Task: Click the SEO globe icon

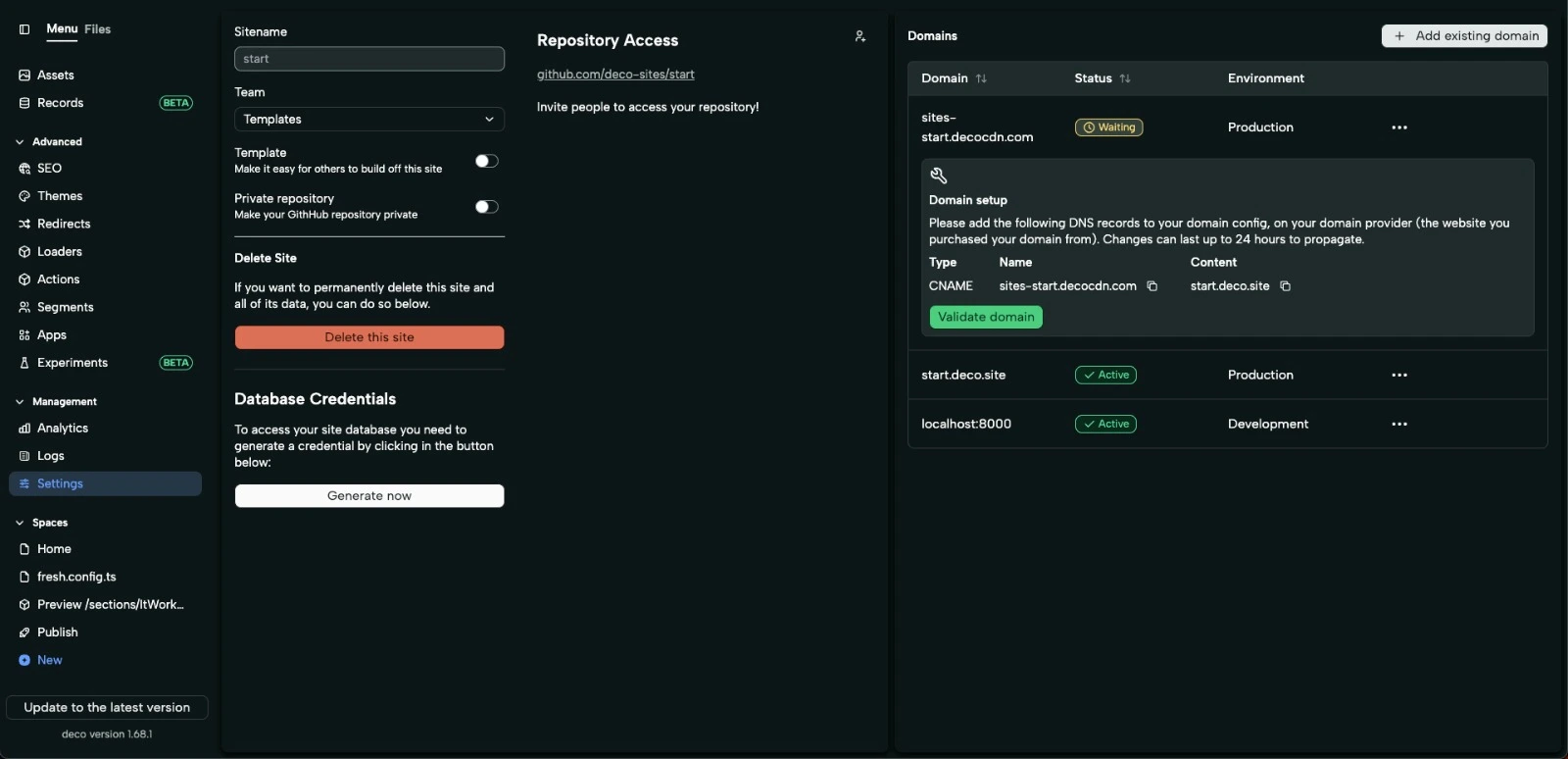Action: coord(24,169)
